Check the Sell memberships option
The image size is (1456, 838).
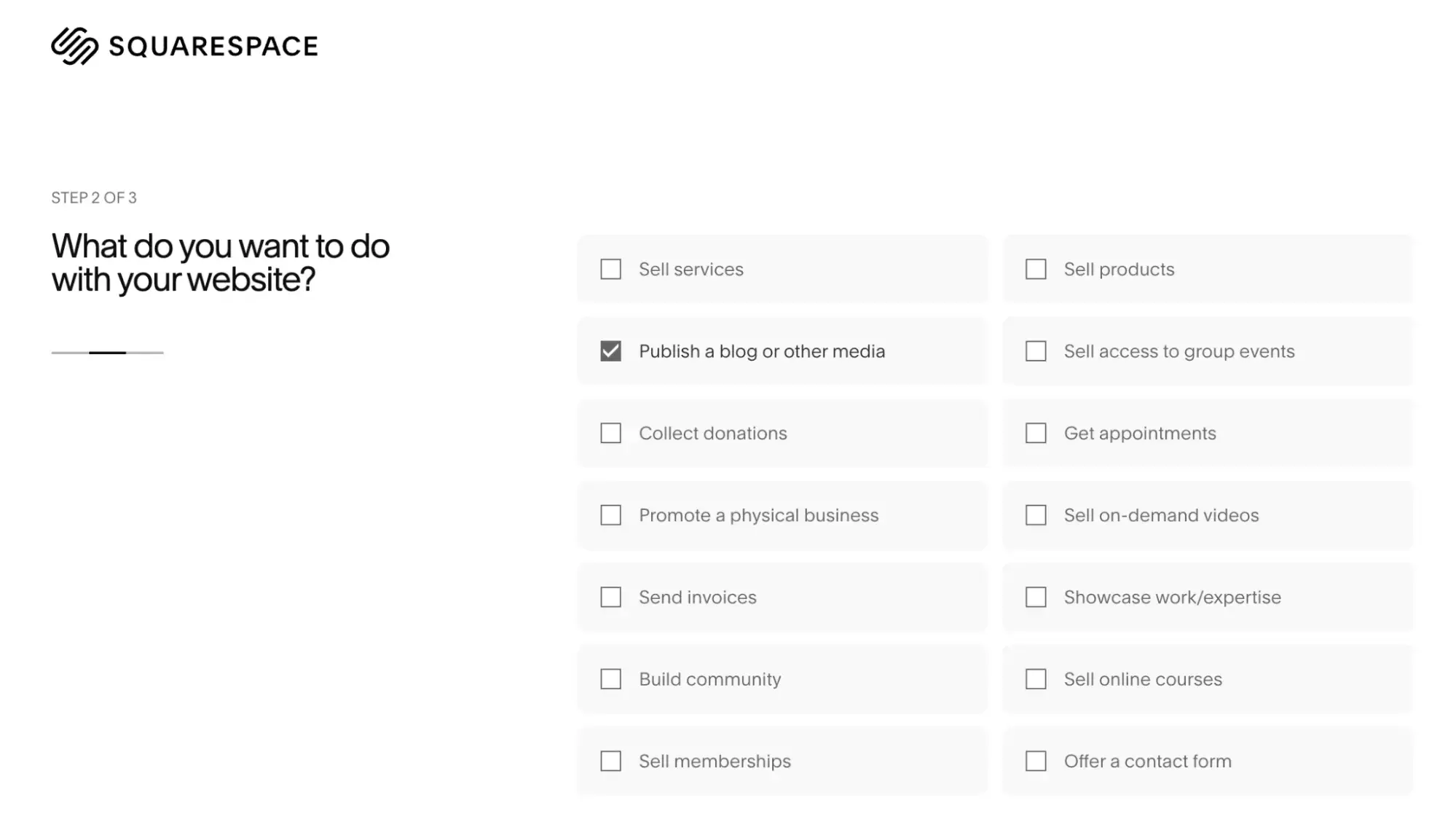tap(610, 761)
